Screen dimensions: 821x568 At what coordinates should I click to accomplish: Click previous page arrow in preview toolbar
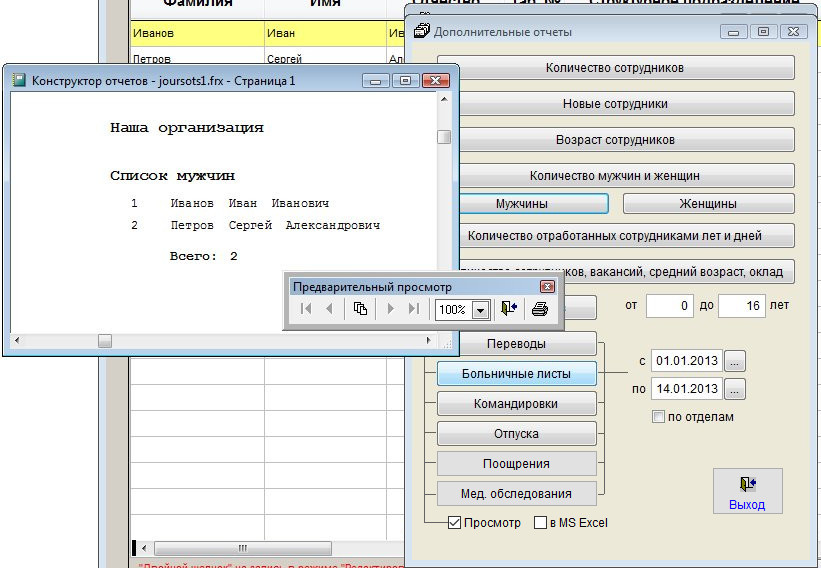coord(329,310)
